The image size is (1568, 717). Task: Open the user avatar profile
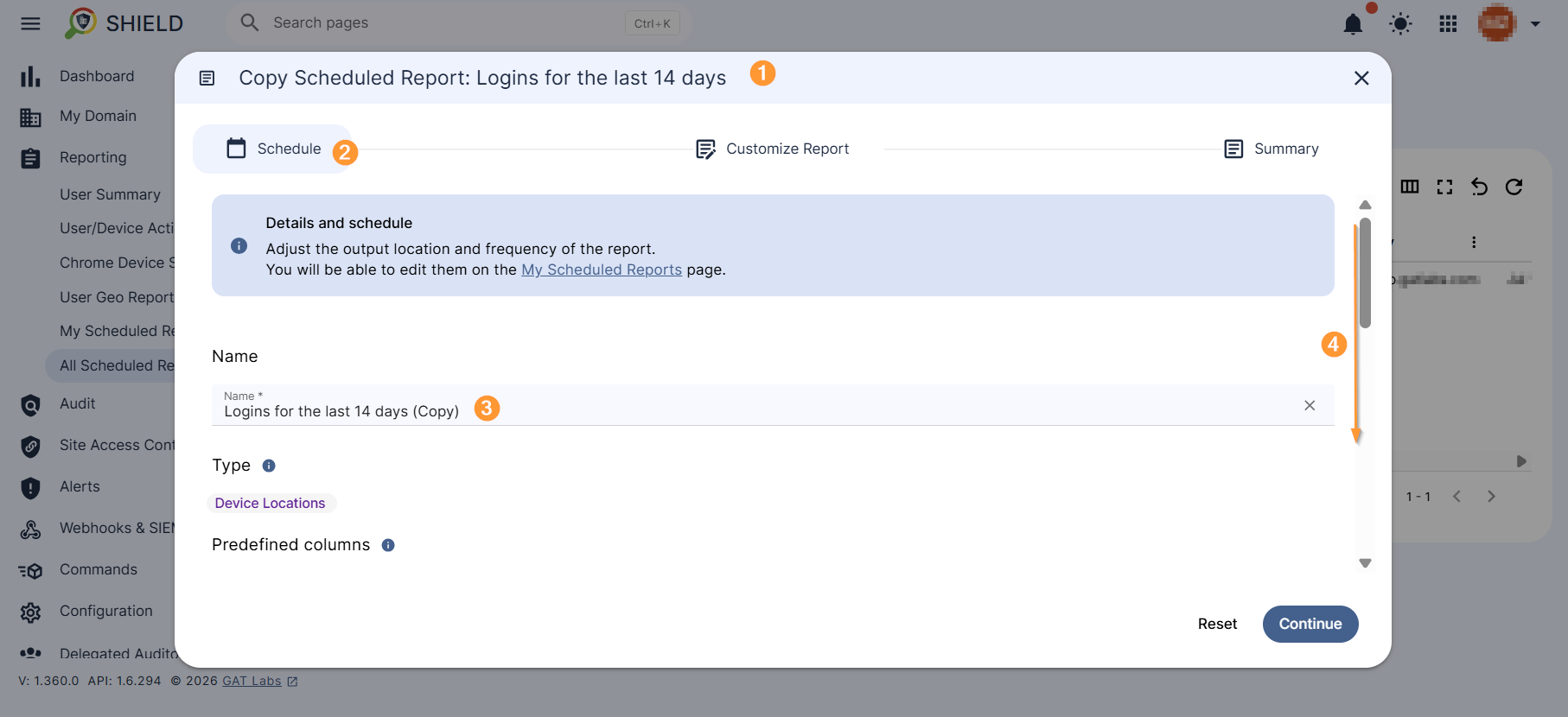tap(1497, 23)
